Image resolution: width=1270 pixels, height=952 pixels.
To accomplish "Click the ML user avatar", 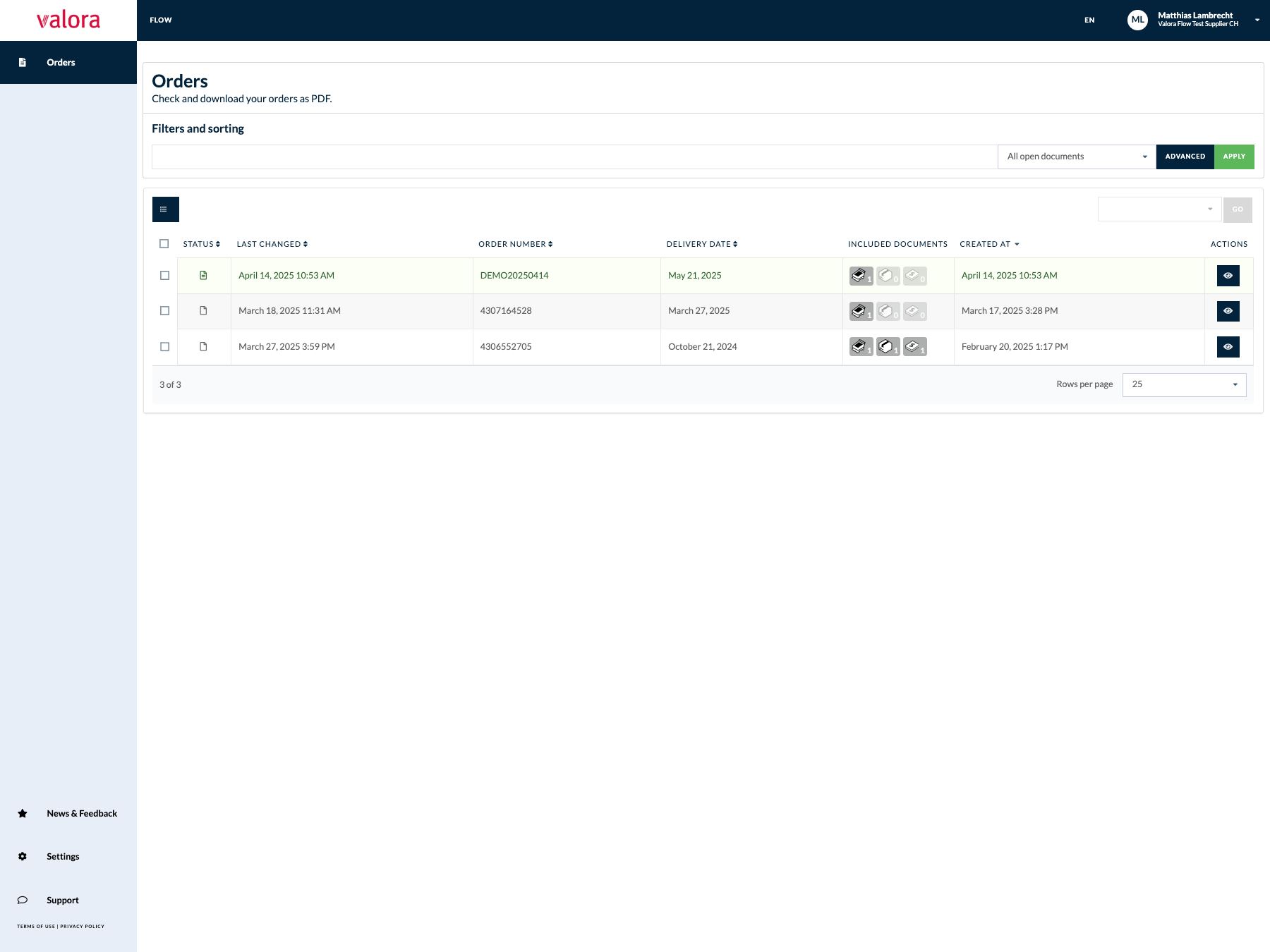I will point(1137,20).
